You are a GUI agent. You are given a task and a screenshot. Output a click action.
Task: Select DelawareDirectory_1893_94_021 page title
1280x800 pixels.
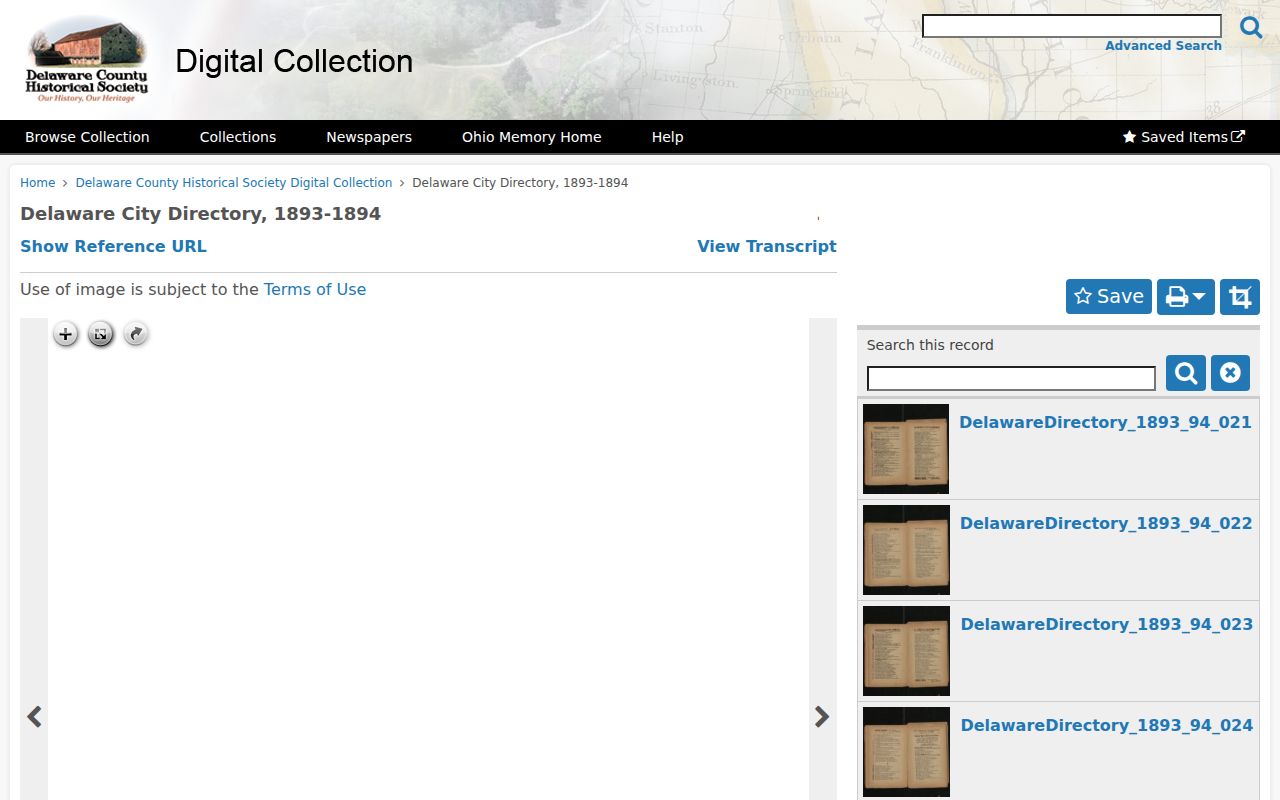pyautogui.click(x=1105, y=422)
